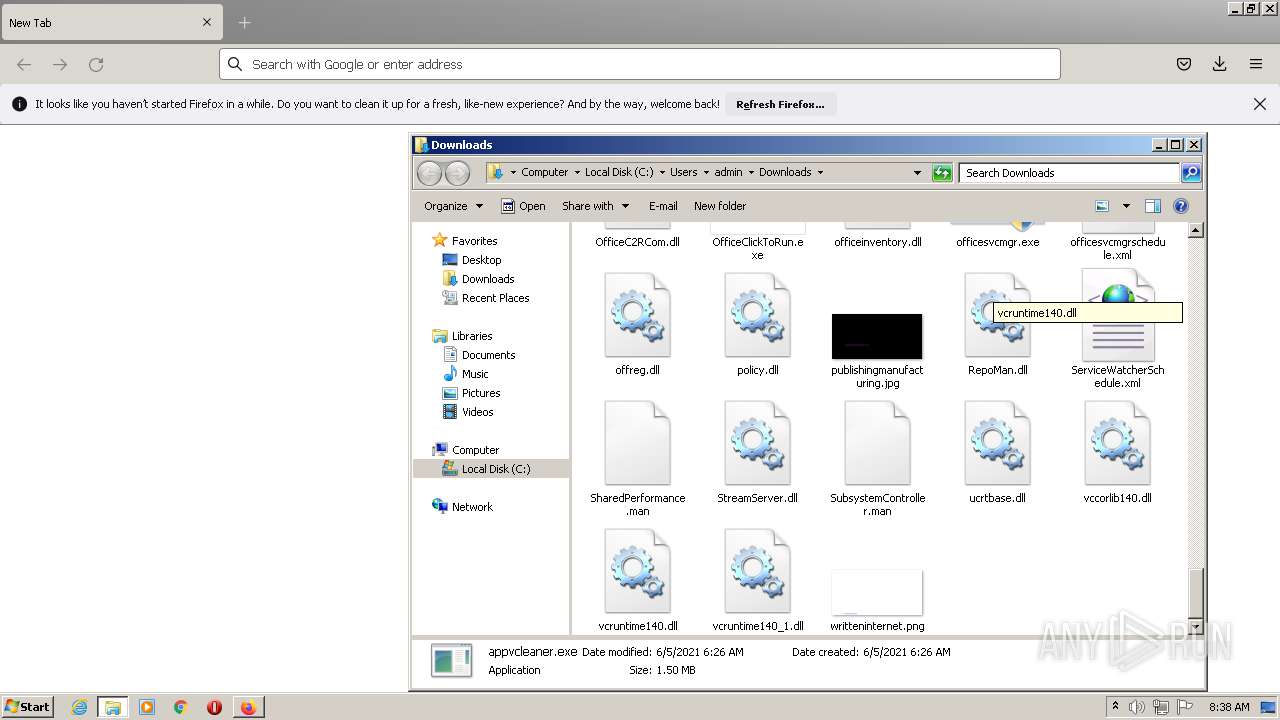Expand the Users breadcrumb arrow

[x=706, y=173]
